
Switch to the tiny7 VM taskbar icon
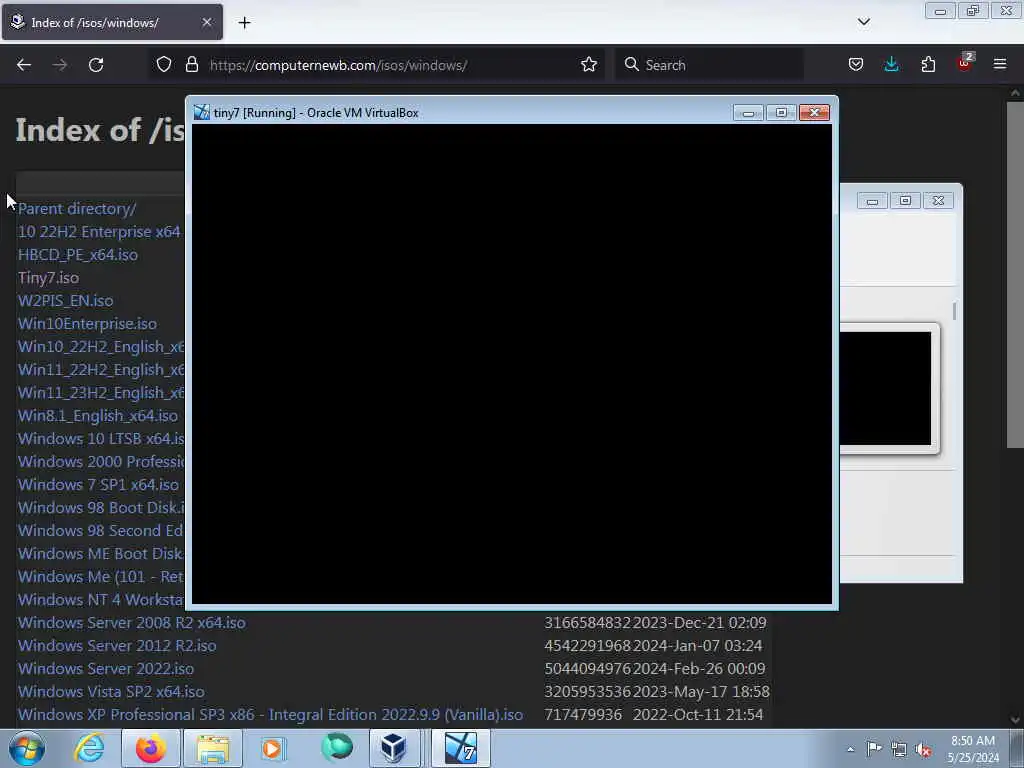tap(461, 748)
